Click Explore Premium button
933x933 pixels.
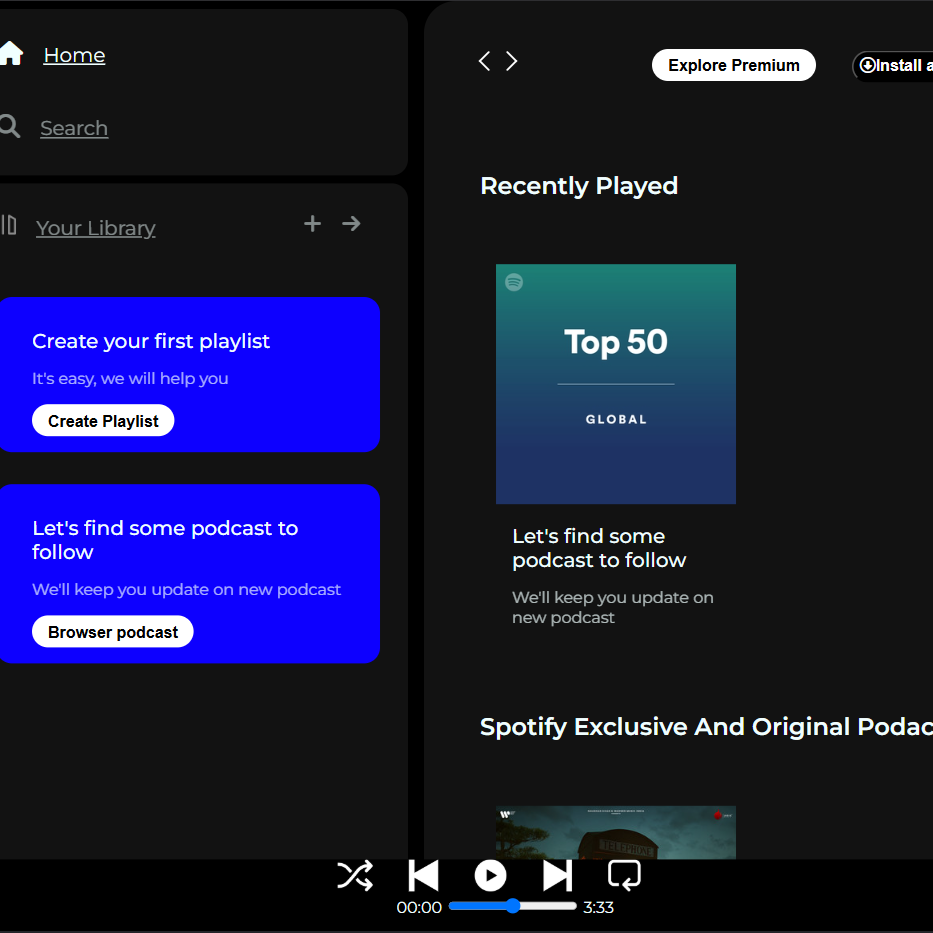tap(734, 65)
